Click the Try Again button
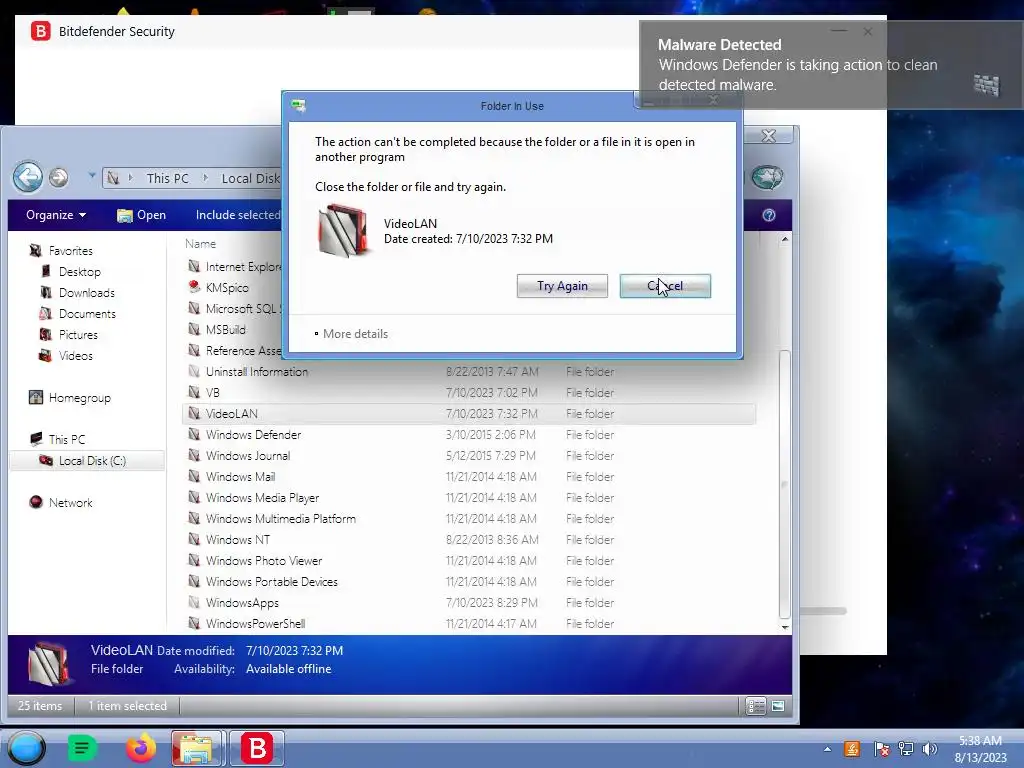Image resolution: width=1024 pixels, height=768 pixels. click(x=562, y=286)
